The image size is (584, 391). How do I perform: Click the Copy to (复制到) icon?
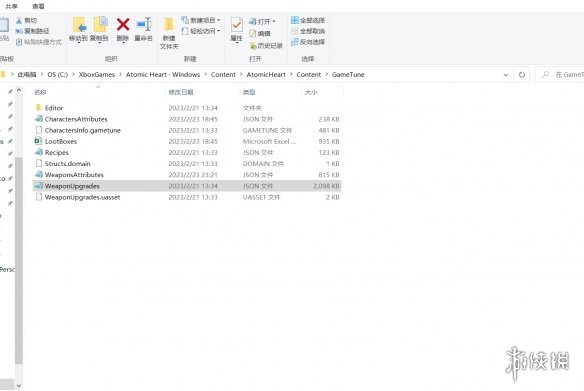(x=100, y=25)
